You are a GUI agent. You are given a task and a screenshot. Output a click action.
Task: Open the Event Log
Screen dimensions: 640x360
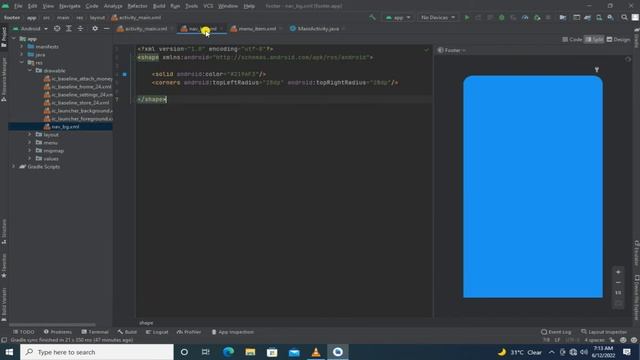[x=556, y=332]
